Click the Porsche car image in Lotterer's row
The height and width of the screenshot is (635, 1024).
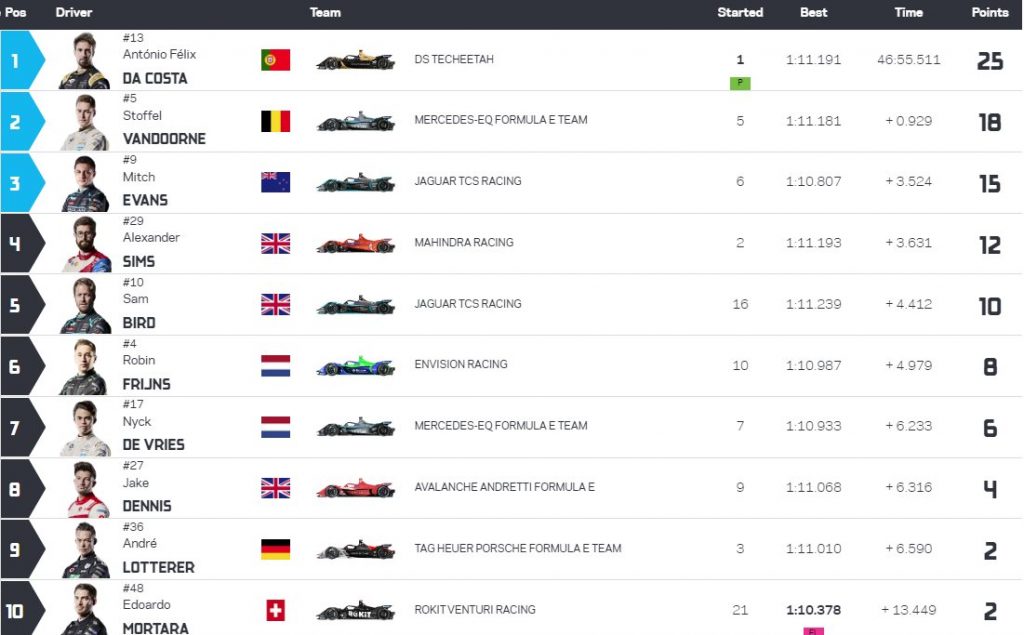point(356,549)
